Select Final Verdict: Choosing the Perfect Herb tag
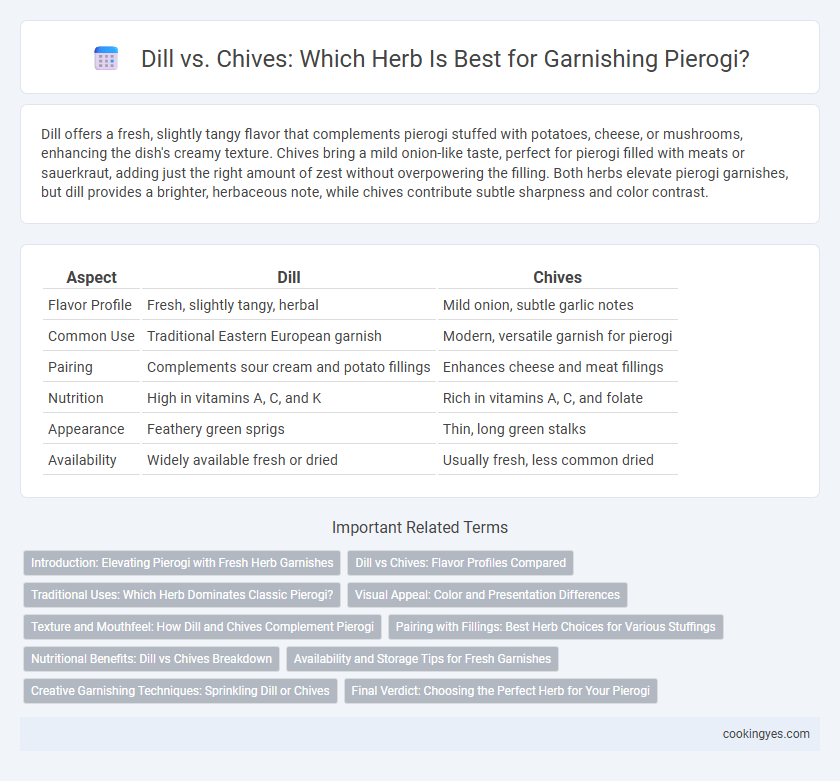The width and height of the screenshot is (840, 781). tap(500, 691)
